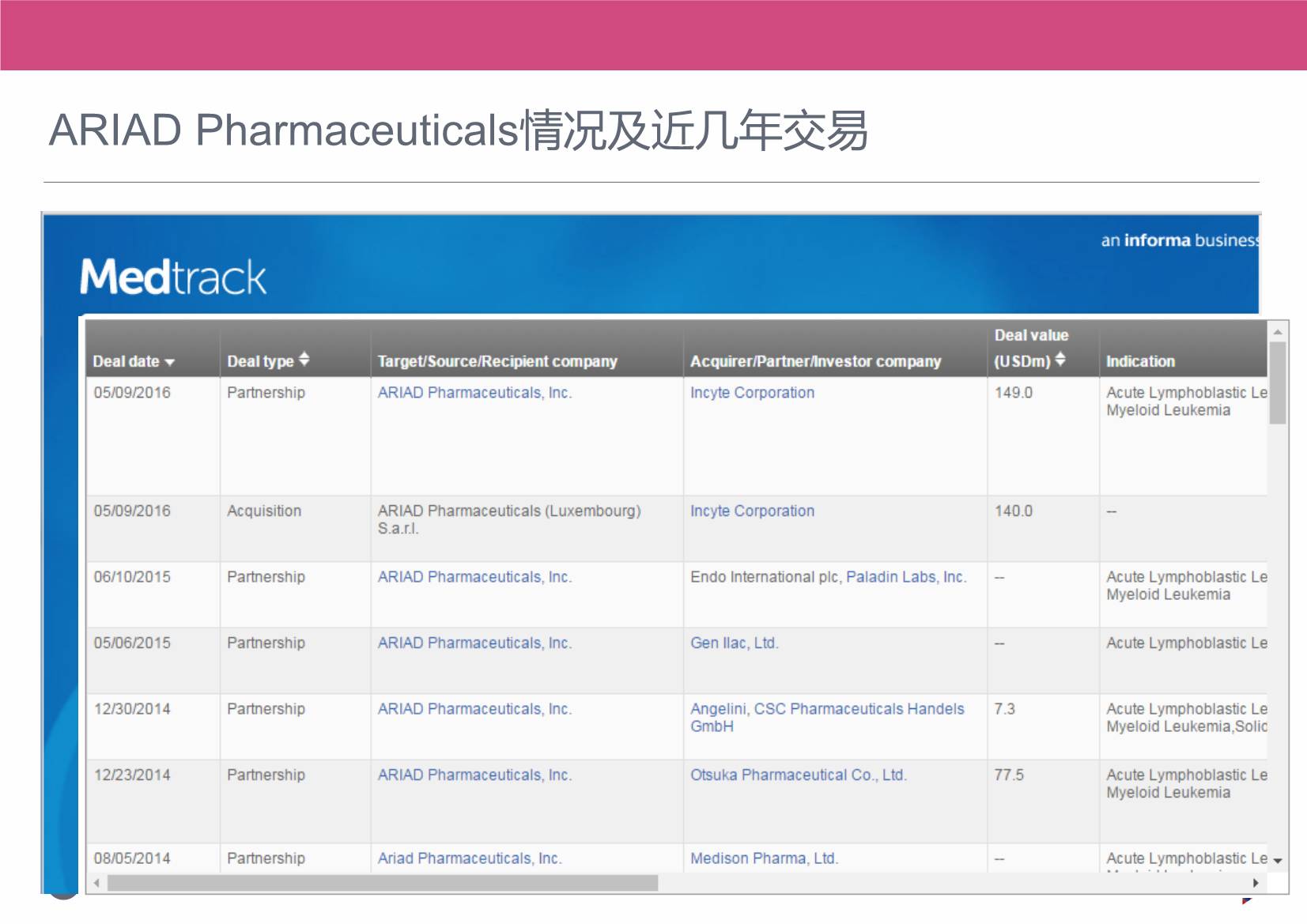Click the Medtrack logo
The height and width of the screenshot is (924, 1307).
point(173,277)
